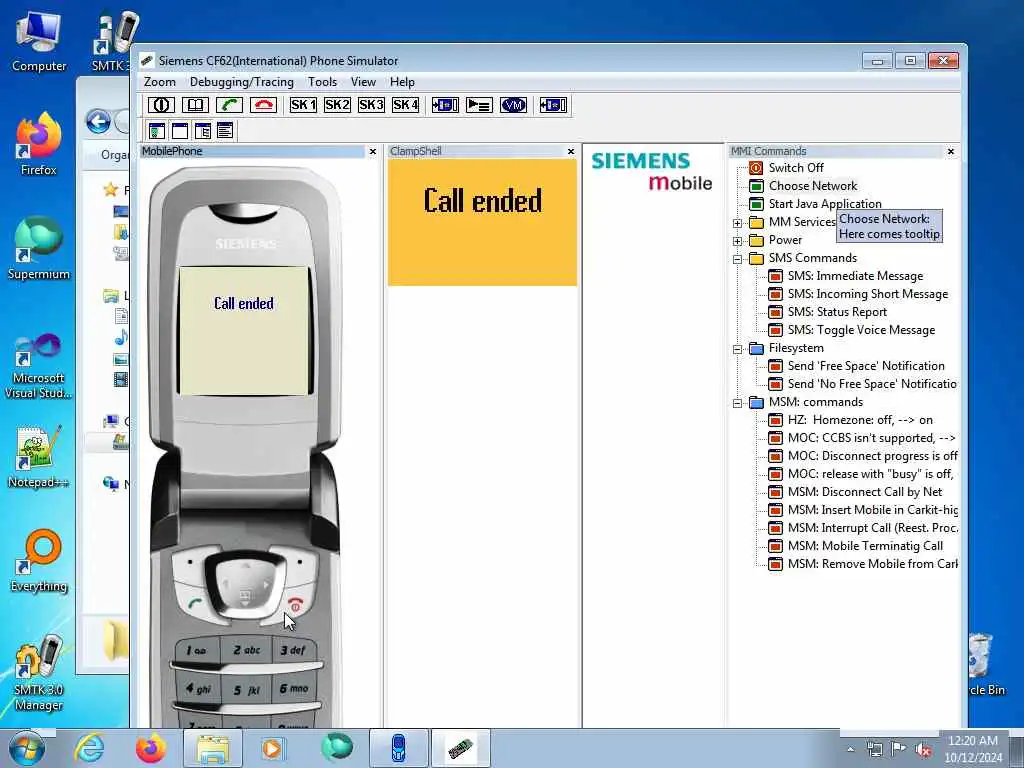Close the ClampShell panel
Viewport: 1024px width, 768px height.
pos(571,152)
